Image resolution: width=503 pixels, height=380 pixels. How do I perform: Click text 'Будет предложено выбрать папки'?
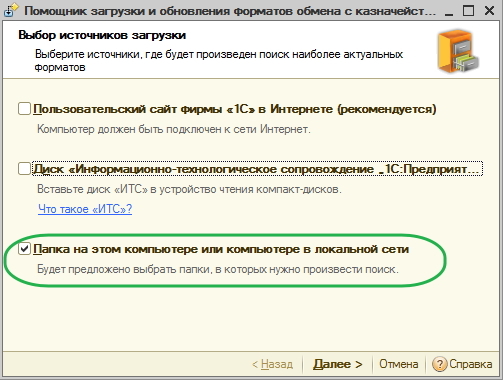124,269
